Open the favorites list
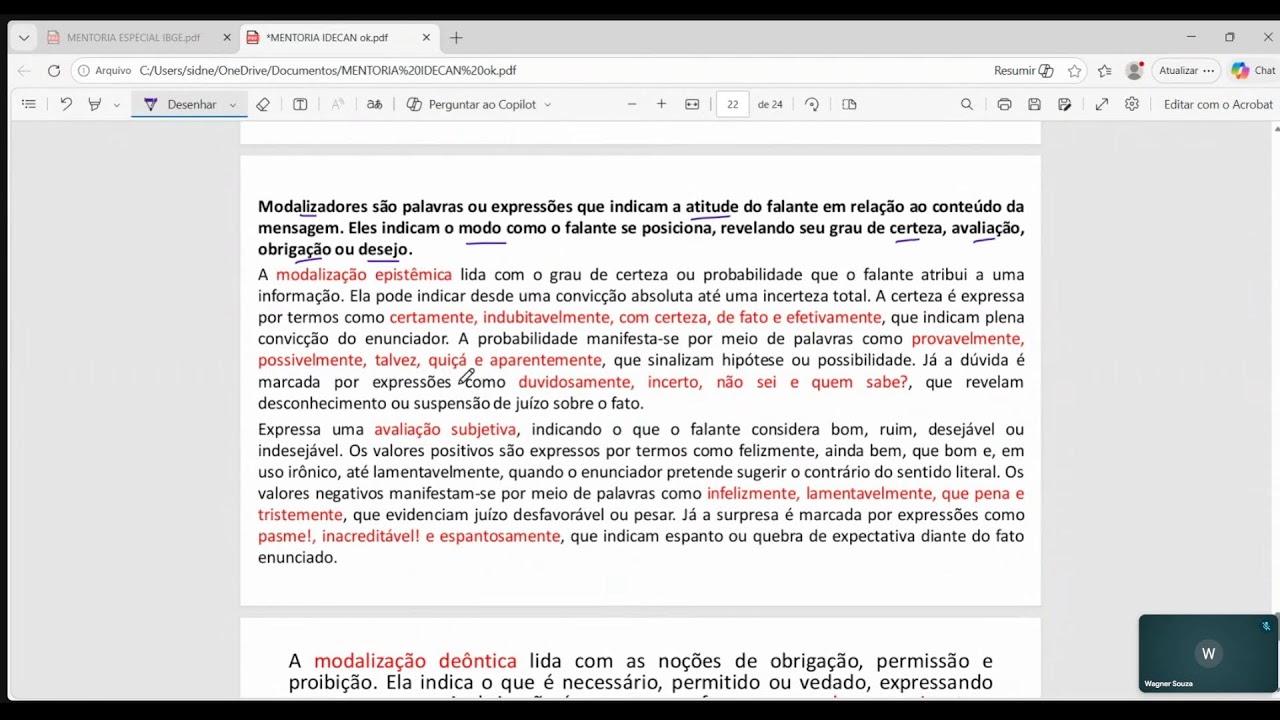This screenshot has width=1280, height=720. point(1104,71)
